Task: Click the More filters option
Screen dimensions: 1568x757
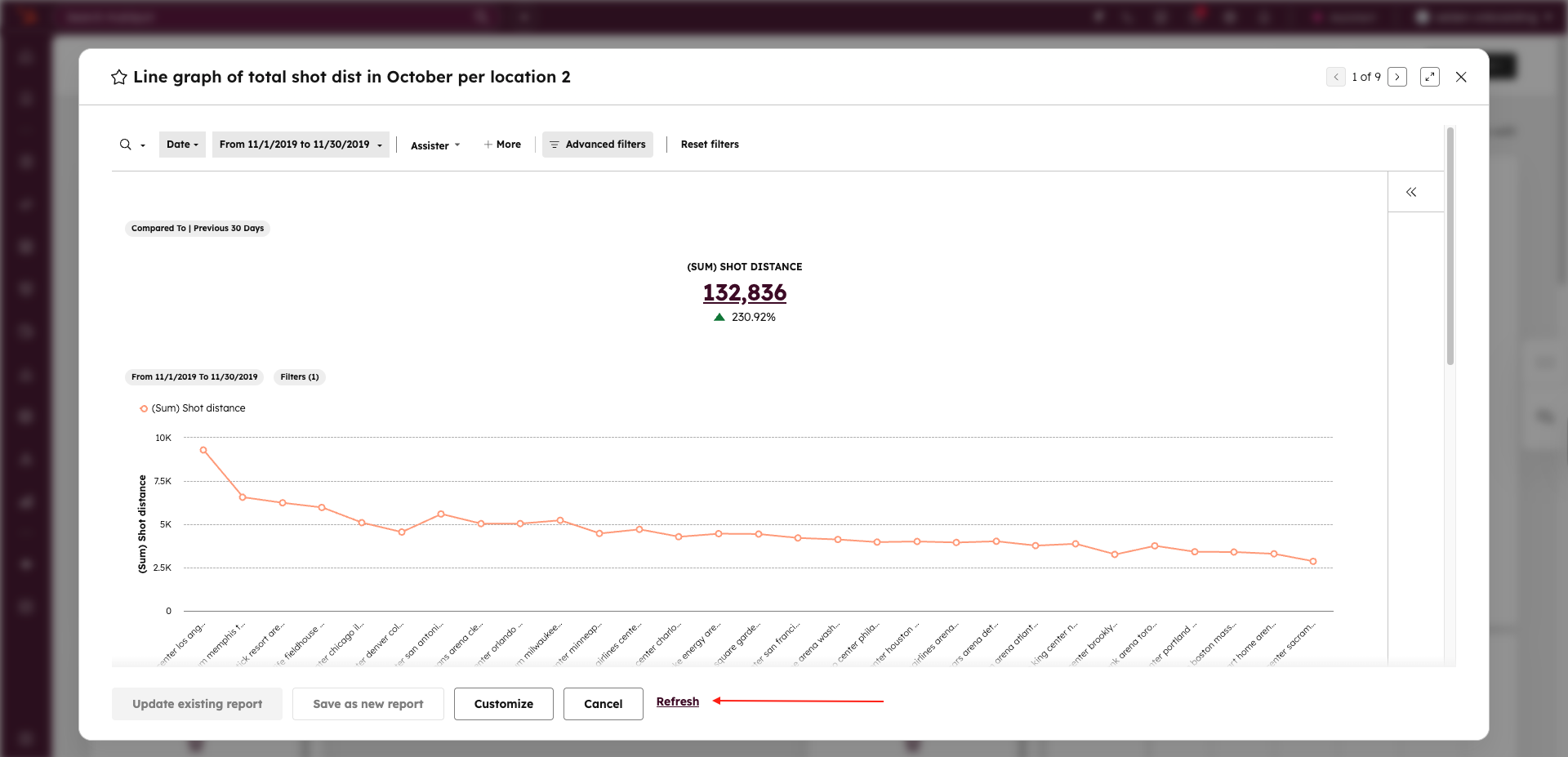Action: (x=502, y=145)
